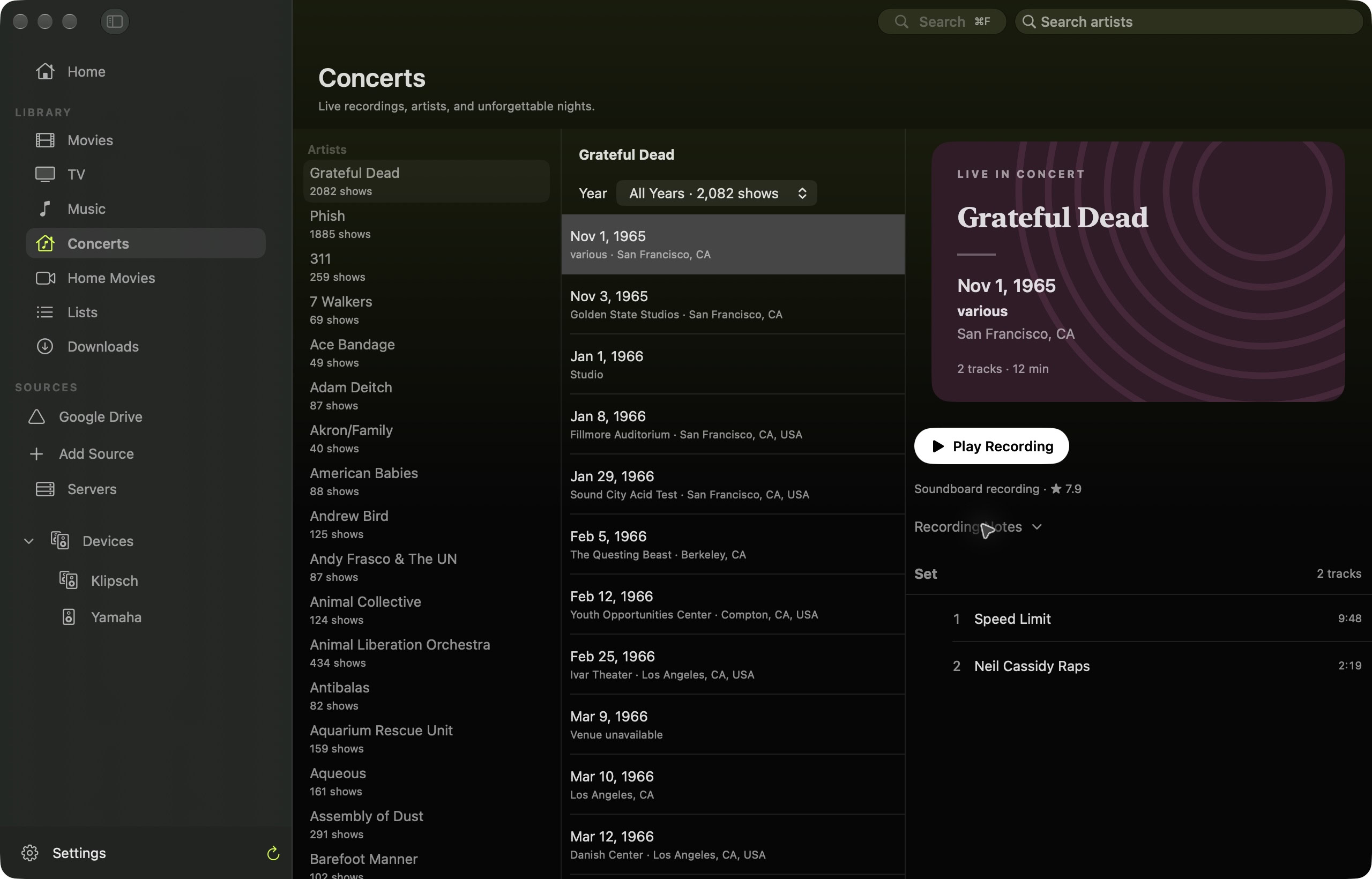
Task: Click the refresh icon beside Settings
Action: (273, 853)
